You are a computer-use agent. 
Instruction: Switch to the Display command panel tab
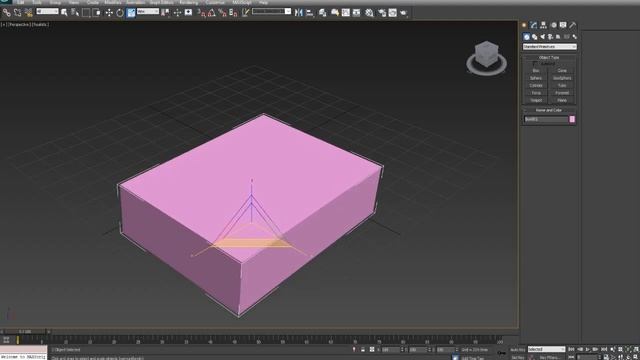click(563, 25)
